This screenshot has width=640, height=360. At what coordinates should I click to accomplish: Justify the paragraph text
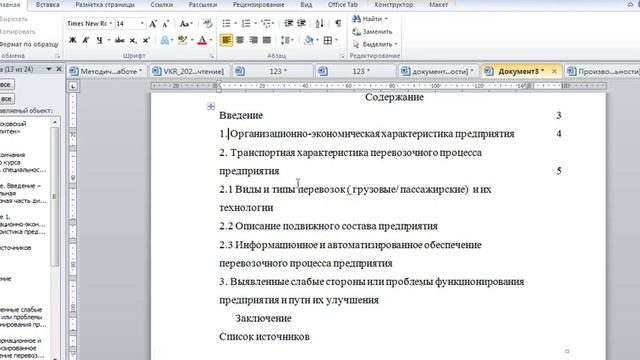(267, 40)
